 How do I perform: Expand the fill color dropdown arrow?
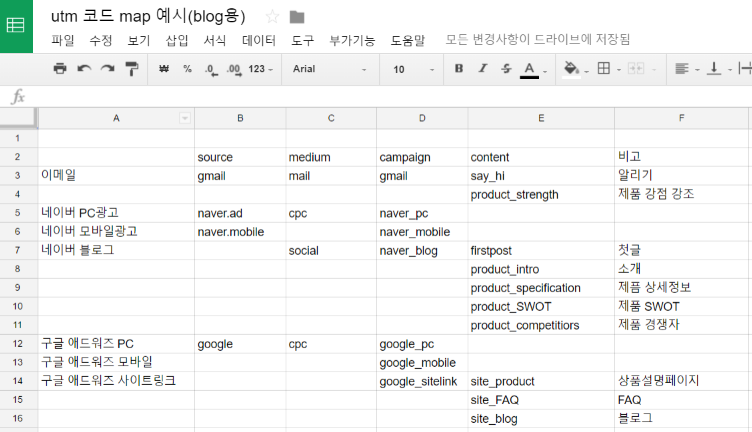[587, 71]
